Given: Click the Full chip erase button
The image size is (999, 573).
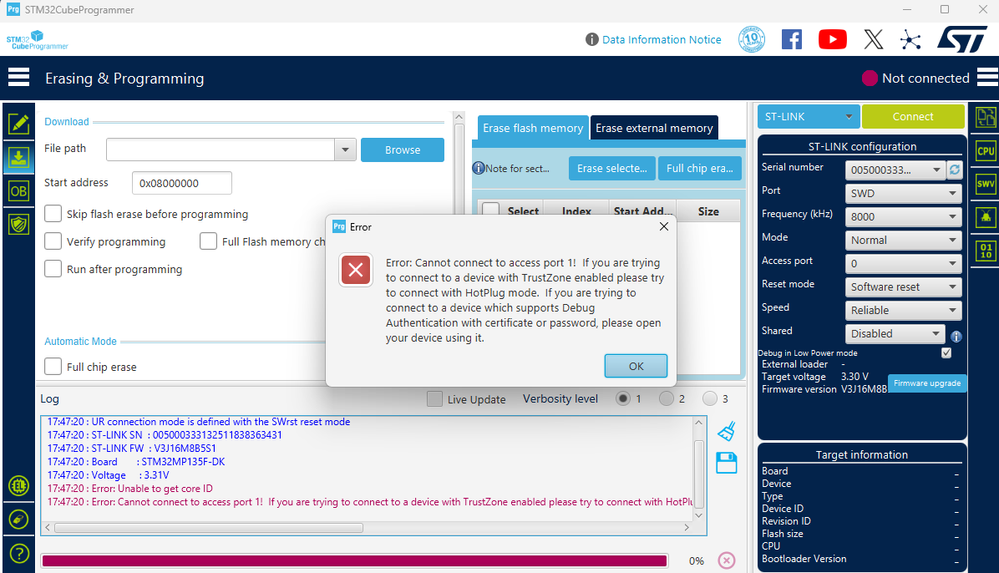Looking at the screenshot, I should tap(700, 168).
